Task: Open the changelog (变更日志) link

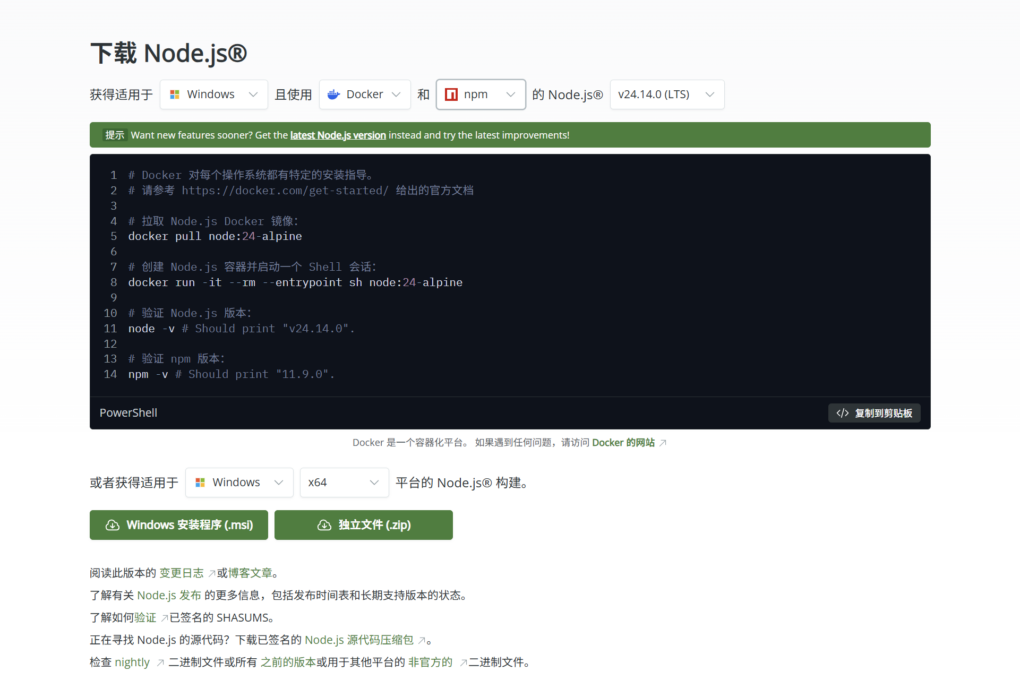Action: (182, 573)
